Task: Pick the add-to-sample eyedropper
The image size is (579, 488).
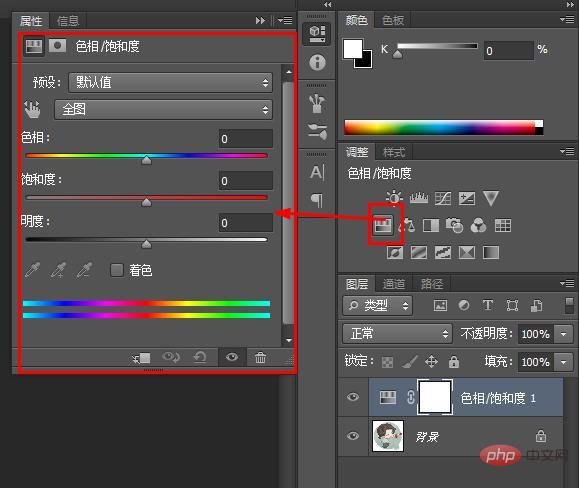Action: pos(58,270)
